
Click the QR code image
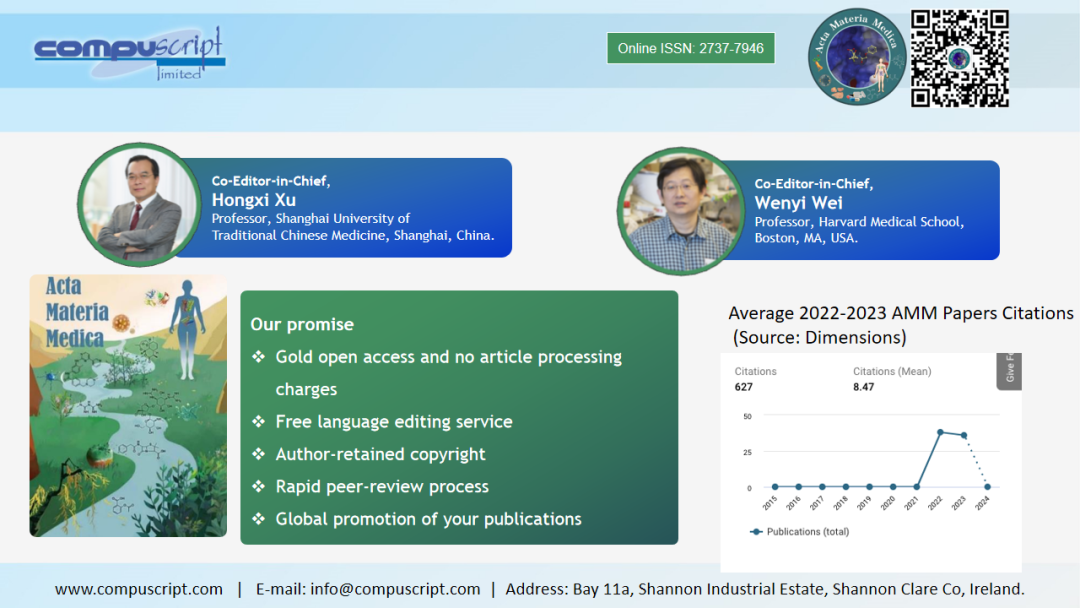(959, 58)
